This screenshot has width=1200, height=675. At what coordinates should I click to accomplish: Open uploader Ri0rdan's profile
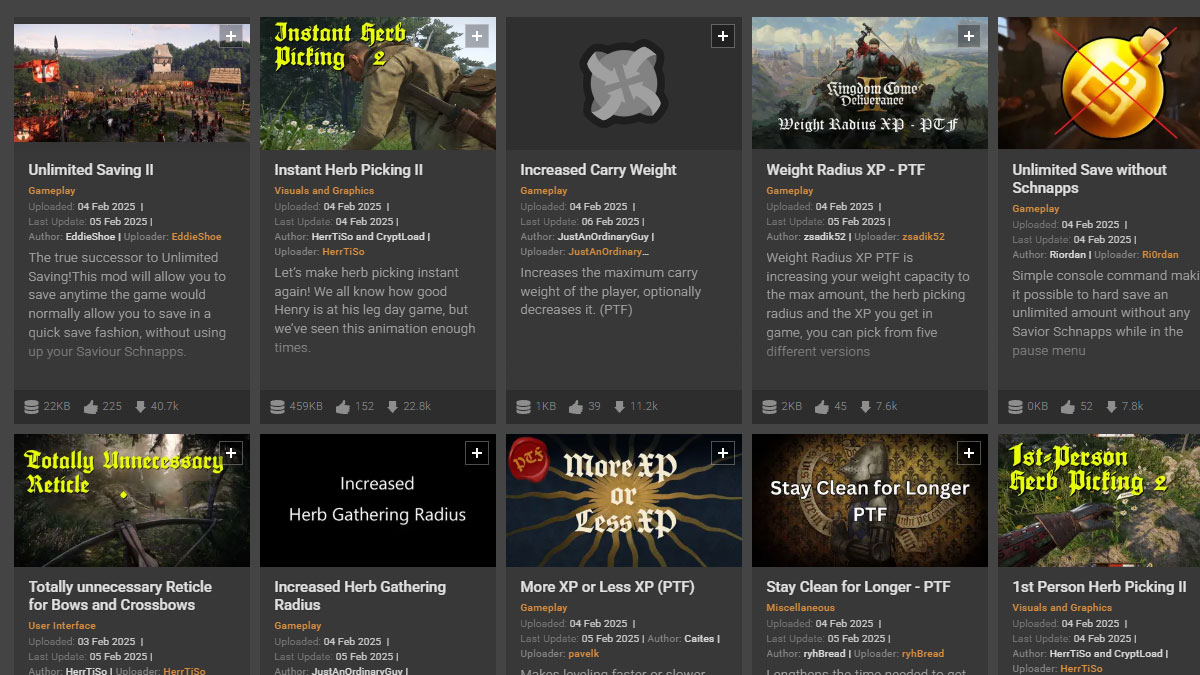coord(1159,254)
